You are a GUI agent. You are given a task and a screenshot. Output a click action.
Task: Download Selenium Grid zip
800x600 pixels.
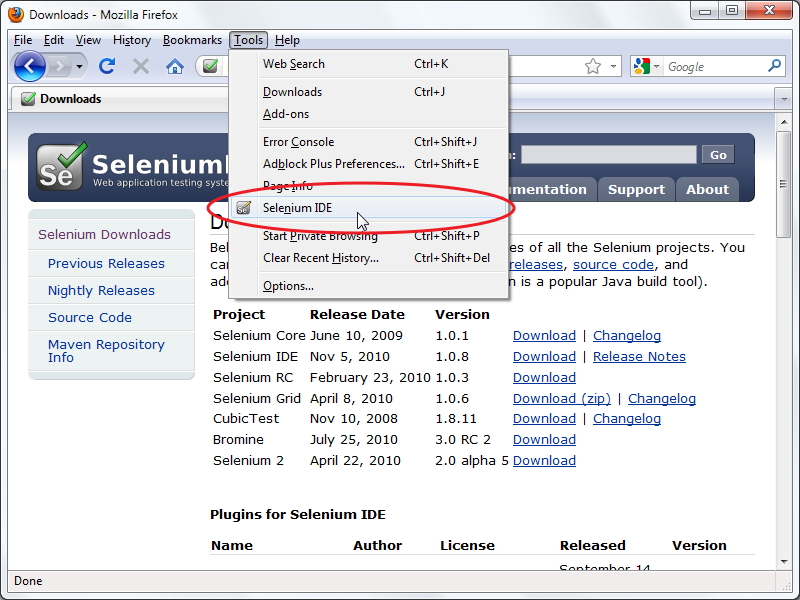click(562, 398)
